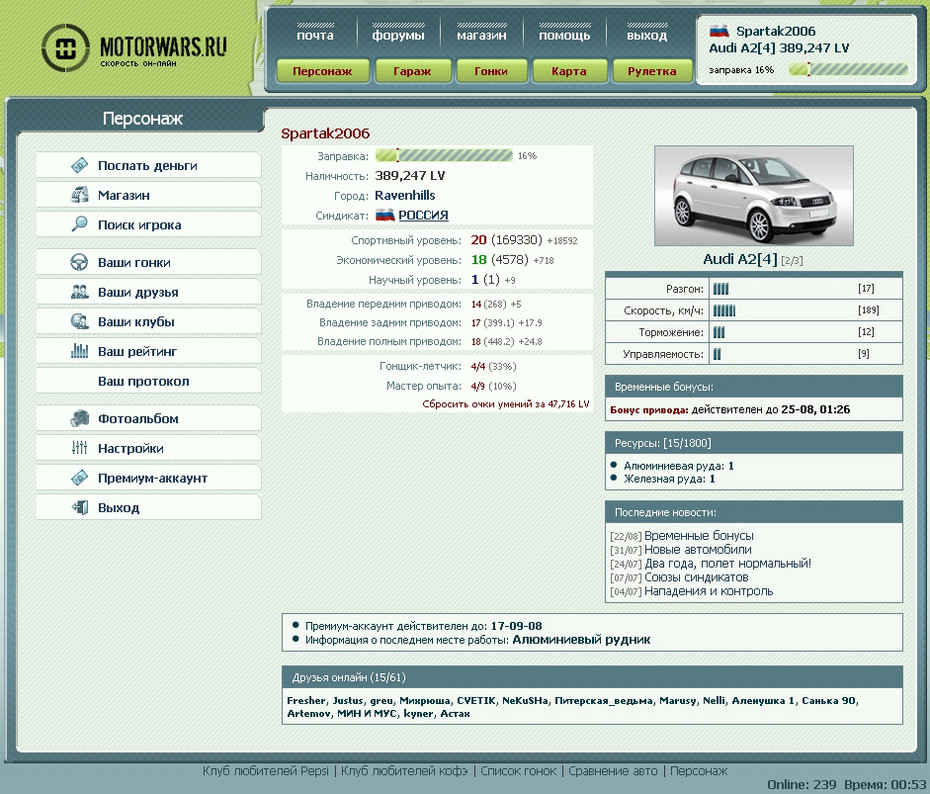The height and width of the screenshot is (794, 930).
Task: Click the Заправка fuel bar in profile
Action: click(x=444, y=155)
